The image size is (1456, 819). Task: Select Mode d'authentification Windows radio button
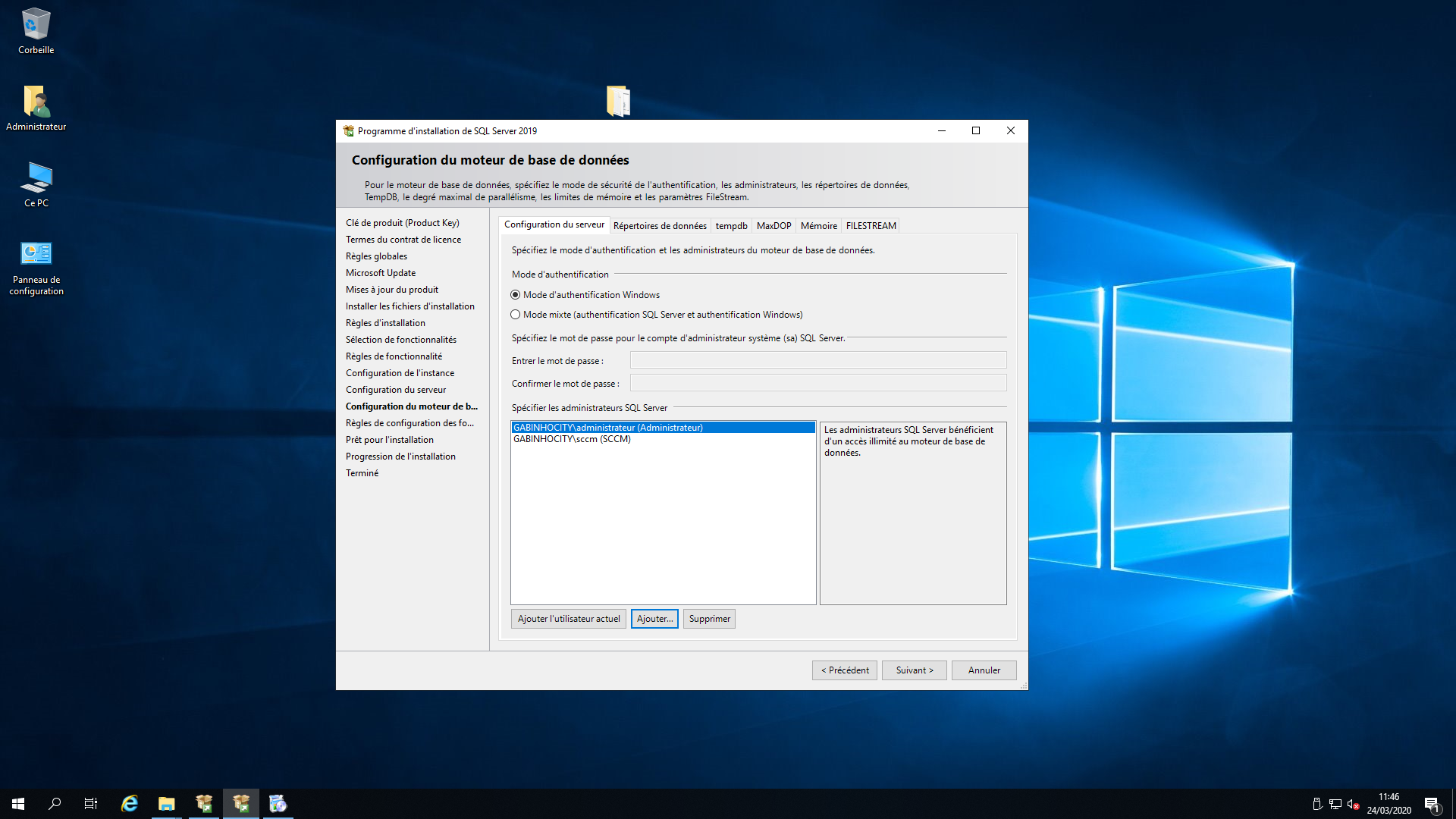click(x=516, y=295)
